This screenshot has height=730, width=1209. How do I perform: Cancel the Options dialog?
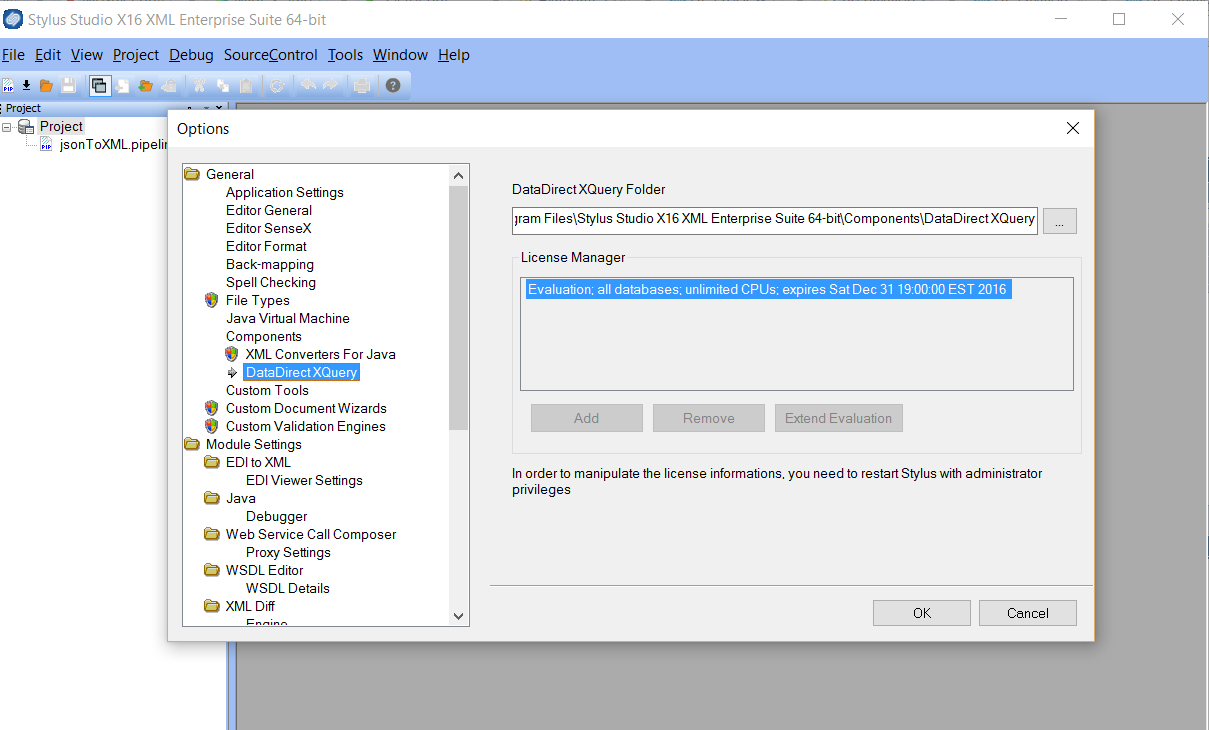pos(1027,613)
